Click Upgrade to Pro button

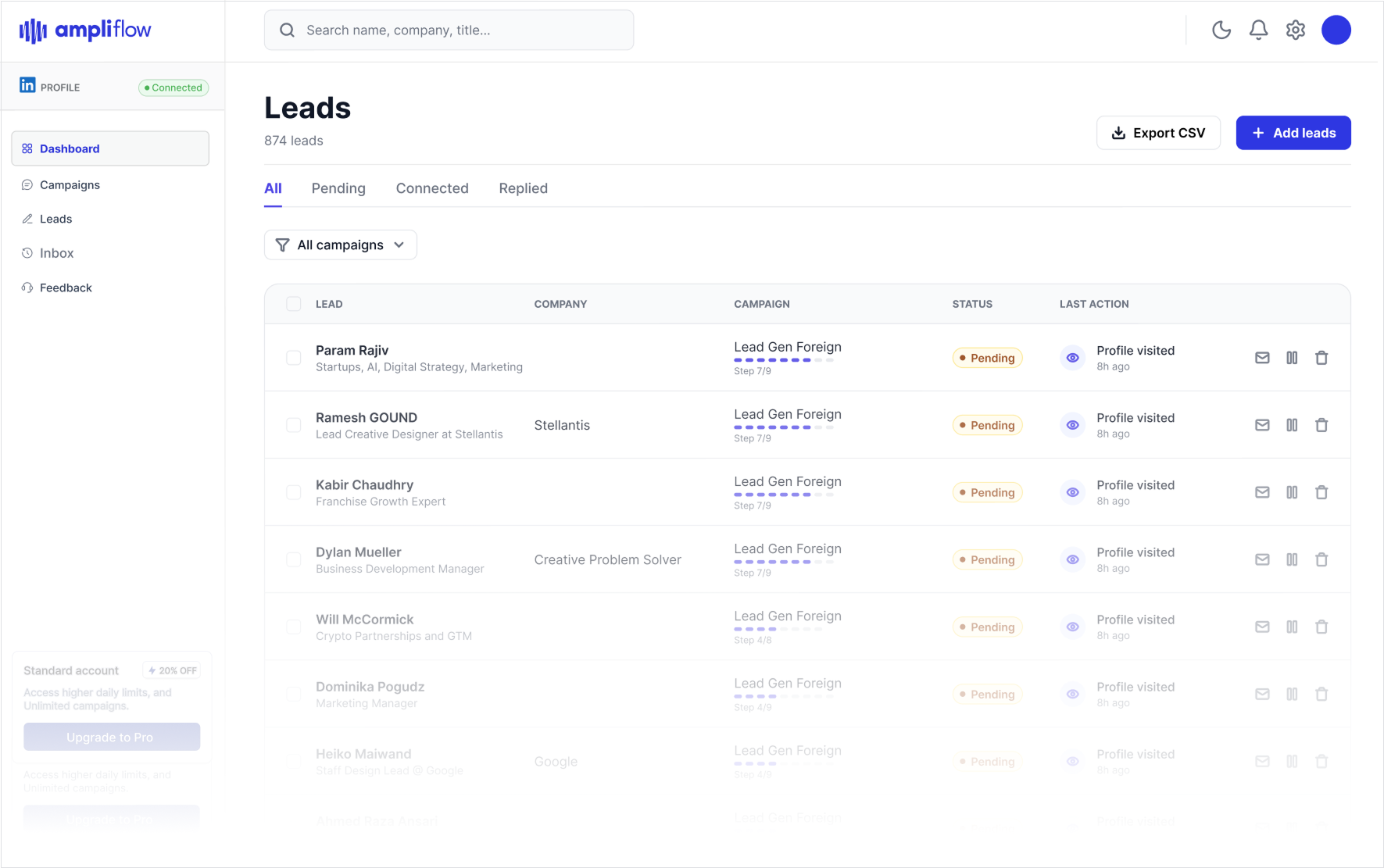tap(111, 737)
